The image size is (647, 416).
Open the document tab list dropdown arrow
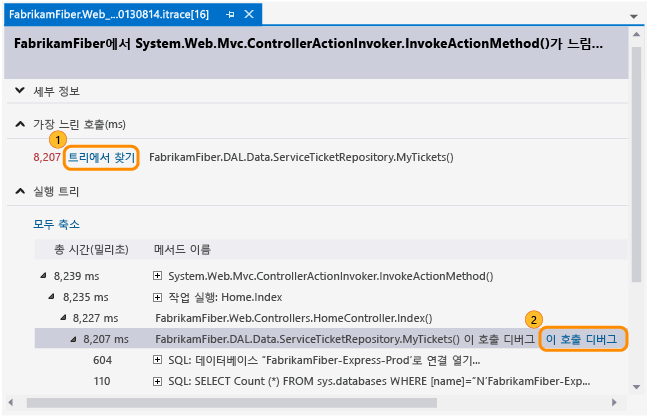[x=634, y=17]
